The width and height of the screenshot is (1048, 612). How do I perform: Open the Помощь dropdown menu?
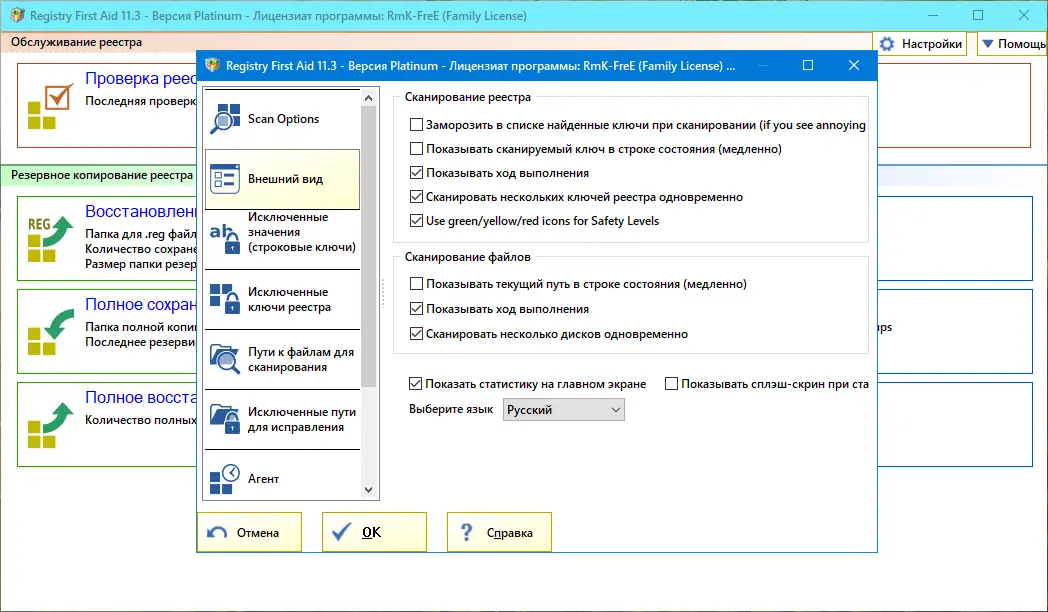[1013, 44]
